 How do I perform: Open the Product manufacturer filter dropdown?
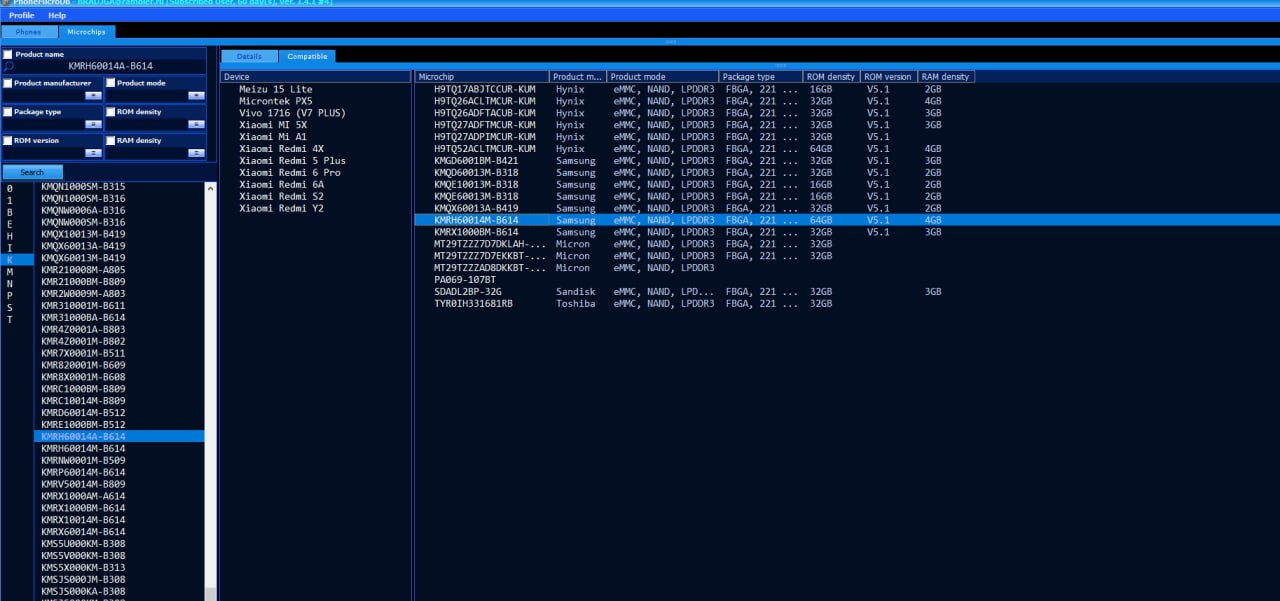(93, 95)
